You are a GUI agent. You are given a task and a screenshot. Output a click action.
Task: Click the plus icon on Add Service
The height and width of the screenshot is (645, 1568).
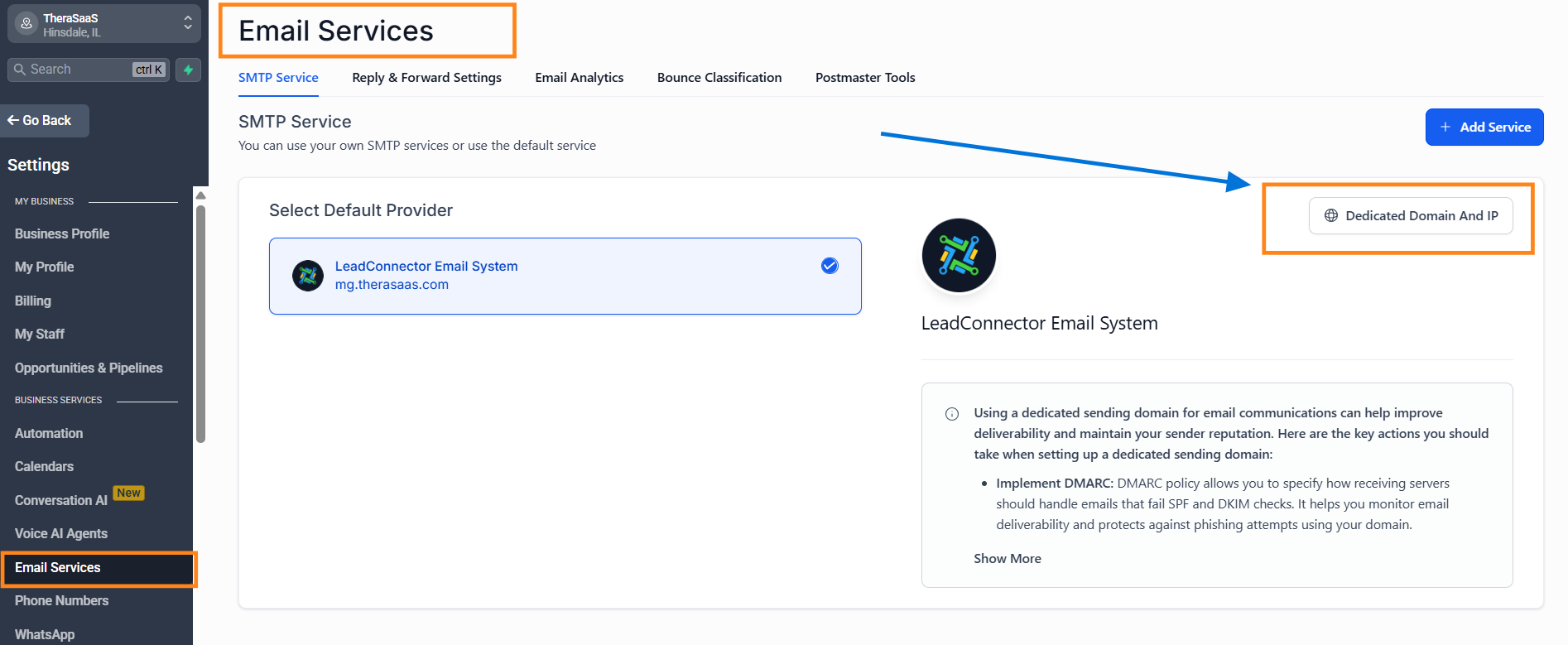[1445, 127]
